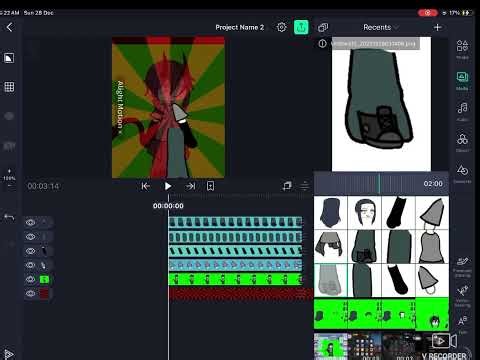Tap the lines icon right of the loop button

tap(305, 186)
